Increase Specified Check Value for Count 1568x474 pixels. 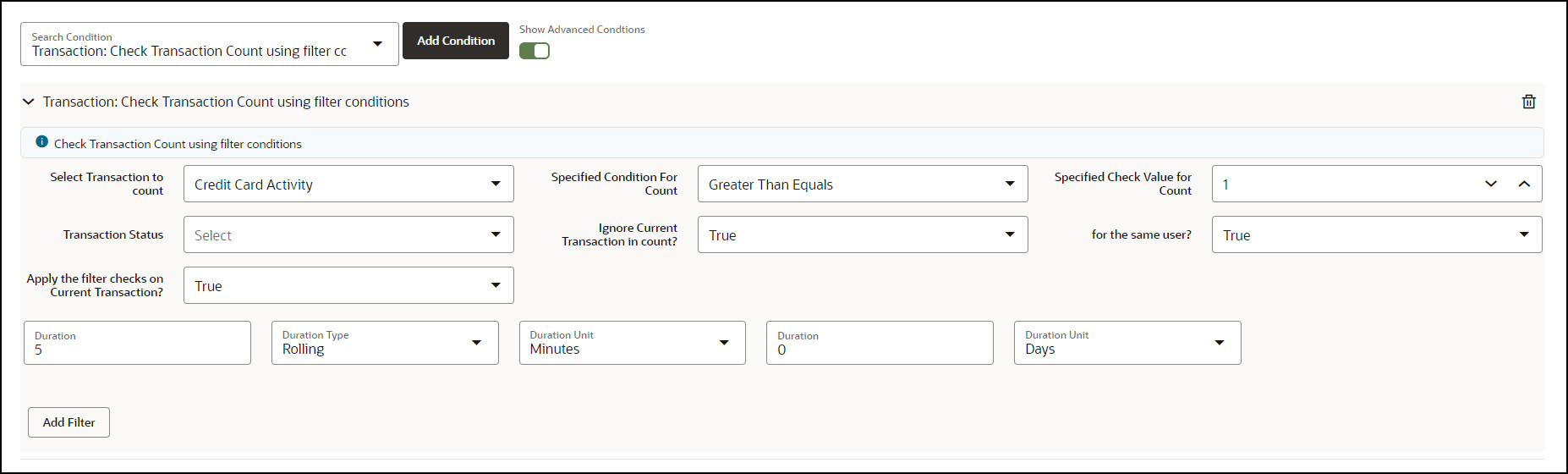1524,184
